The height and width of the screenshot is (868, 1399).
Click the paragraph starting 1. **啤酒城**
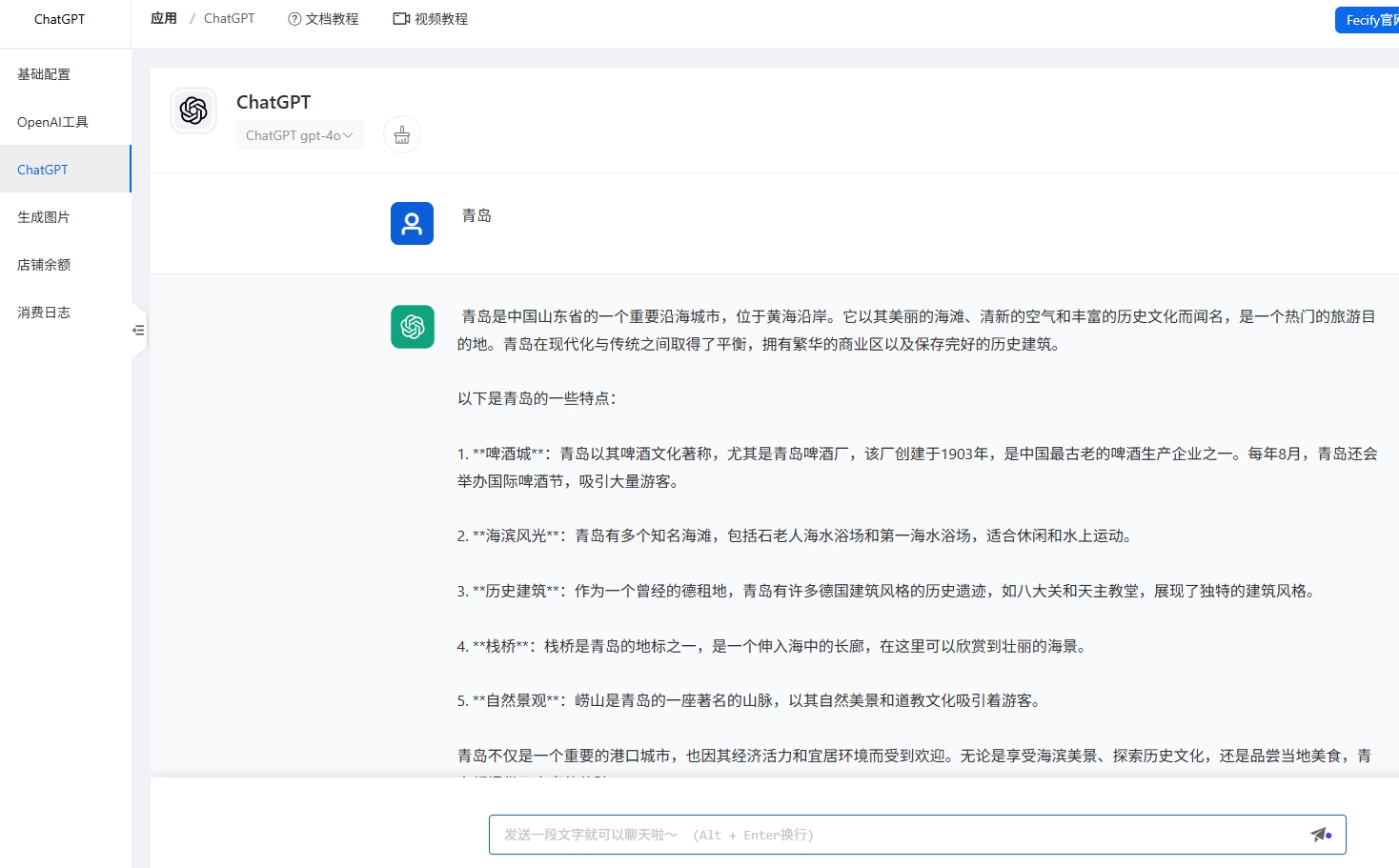[x=918, y=467]
